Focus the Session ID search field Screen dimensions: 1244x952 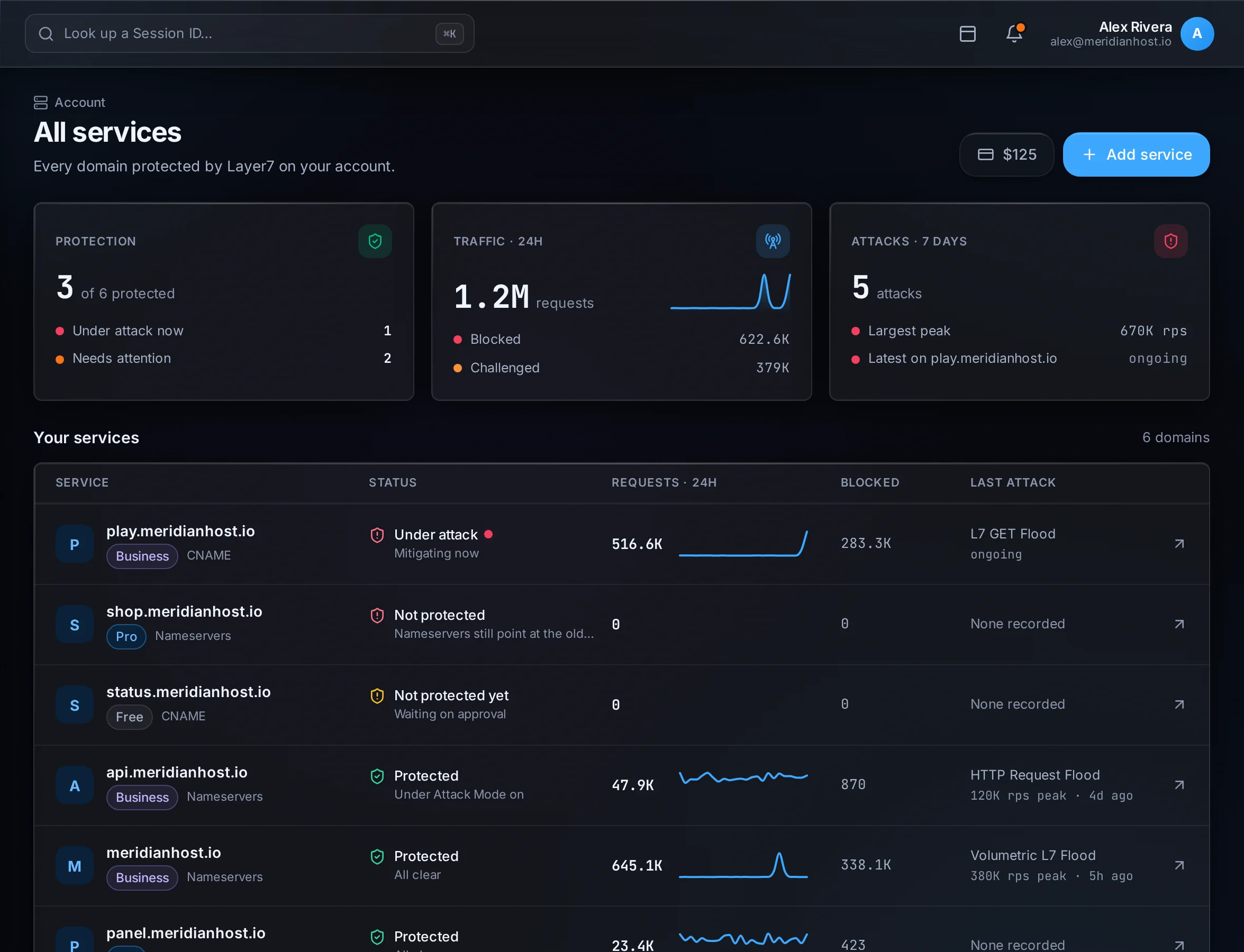click(249, 33)
